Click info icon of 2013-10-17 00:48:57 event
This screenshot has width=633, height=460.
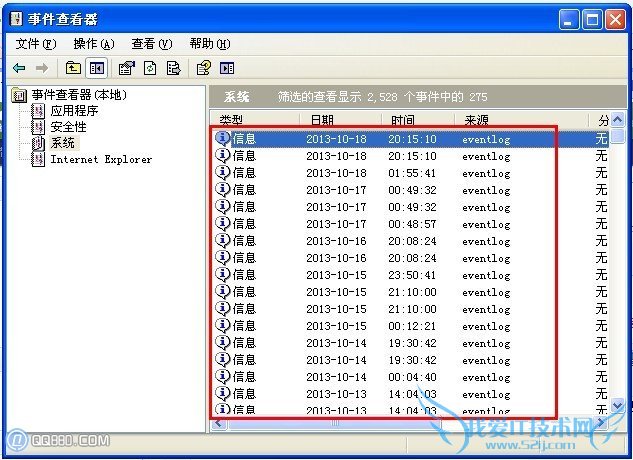pos(222,223)
